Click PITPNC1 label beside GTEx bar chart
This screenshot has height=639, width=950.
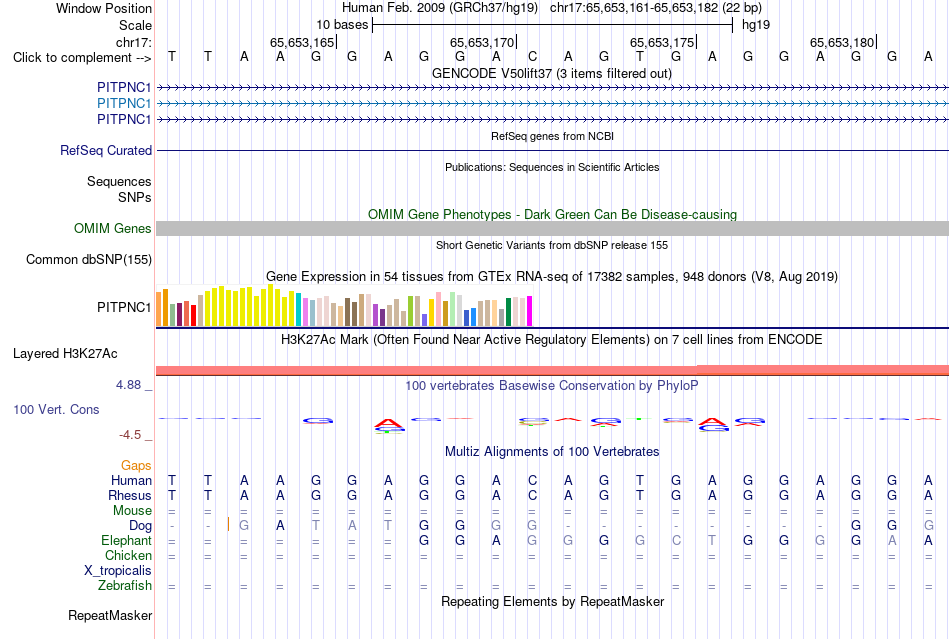pyautogui.click(x=124, y=307)
